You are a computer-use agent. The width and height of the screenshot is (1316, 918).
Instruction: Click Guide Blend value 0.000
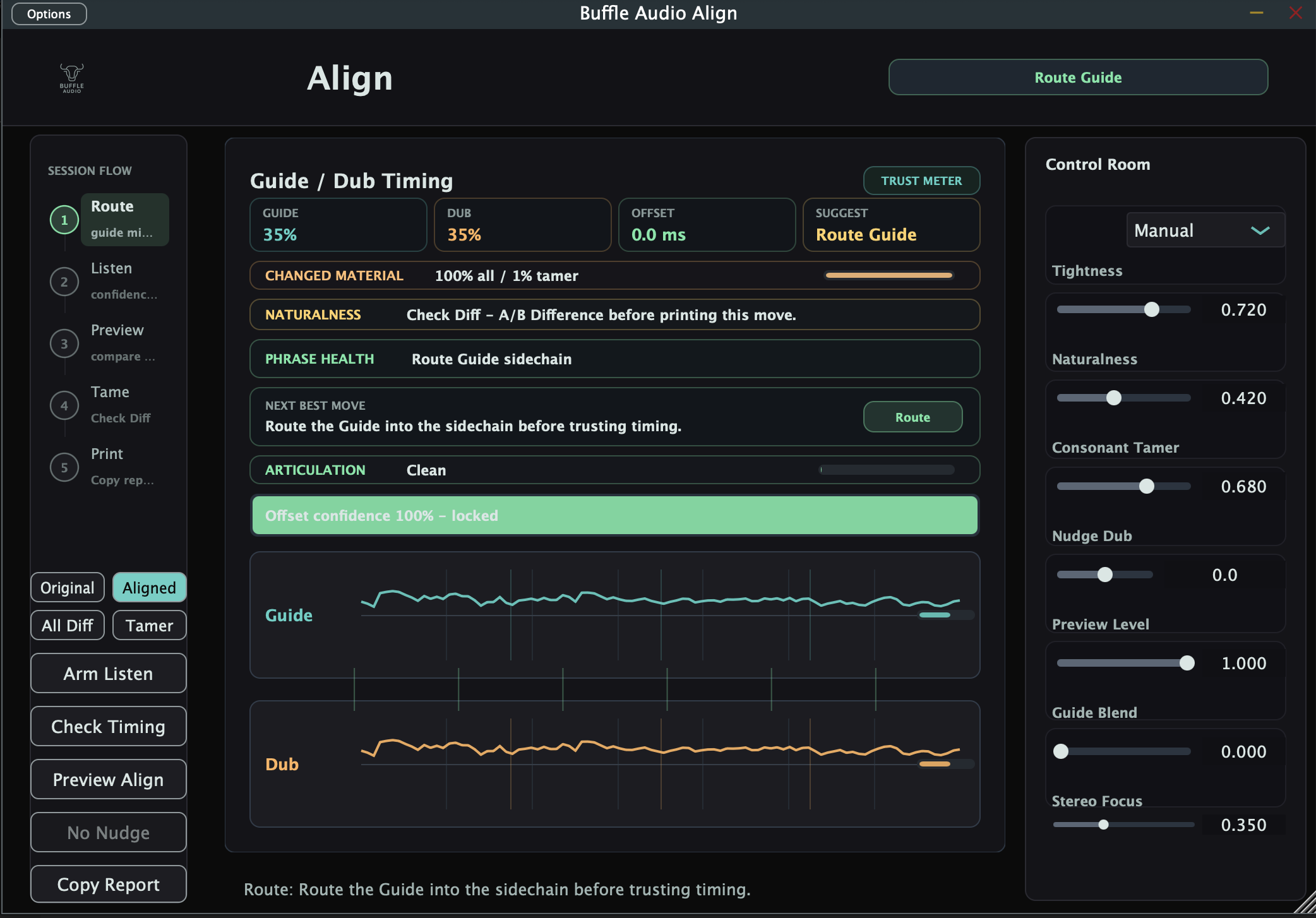point(1243,752)
